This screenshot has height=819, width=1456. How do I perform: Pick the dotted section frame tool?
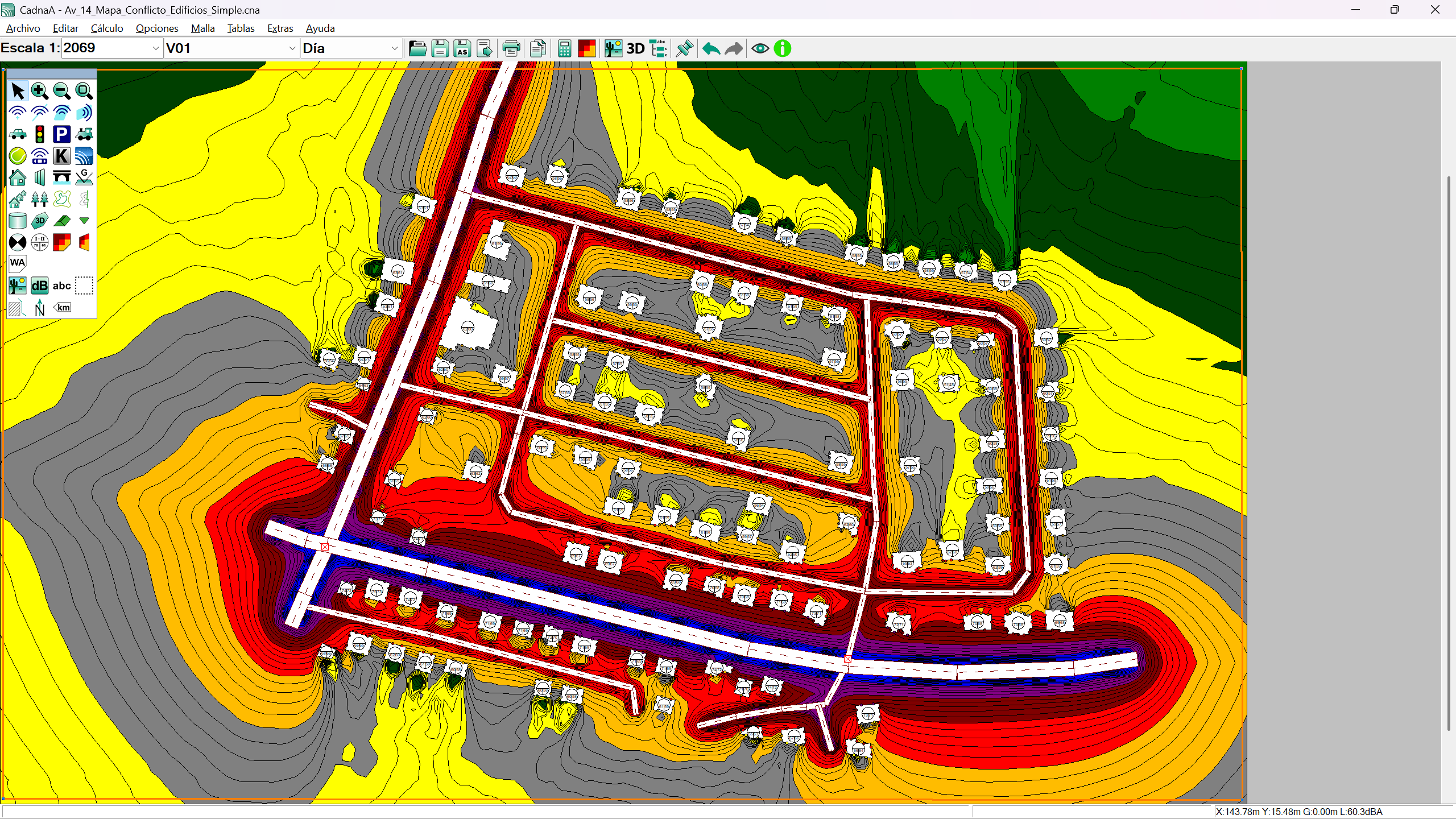pyautogui.click(x=84, y=286)
